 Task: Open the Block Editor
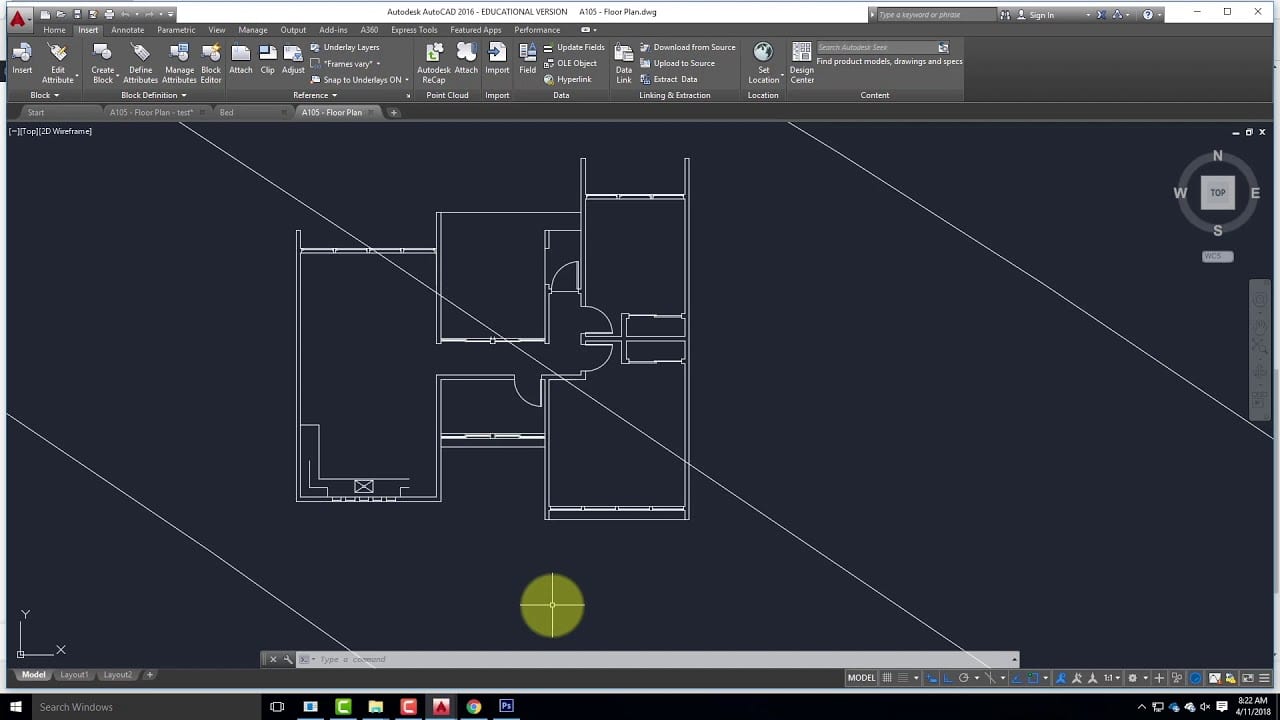[x=211, y=54]
